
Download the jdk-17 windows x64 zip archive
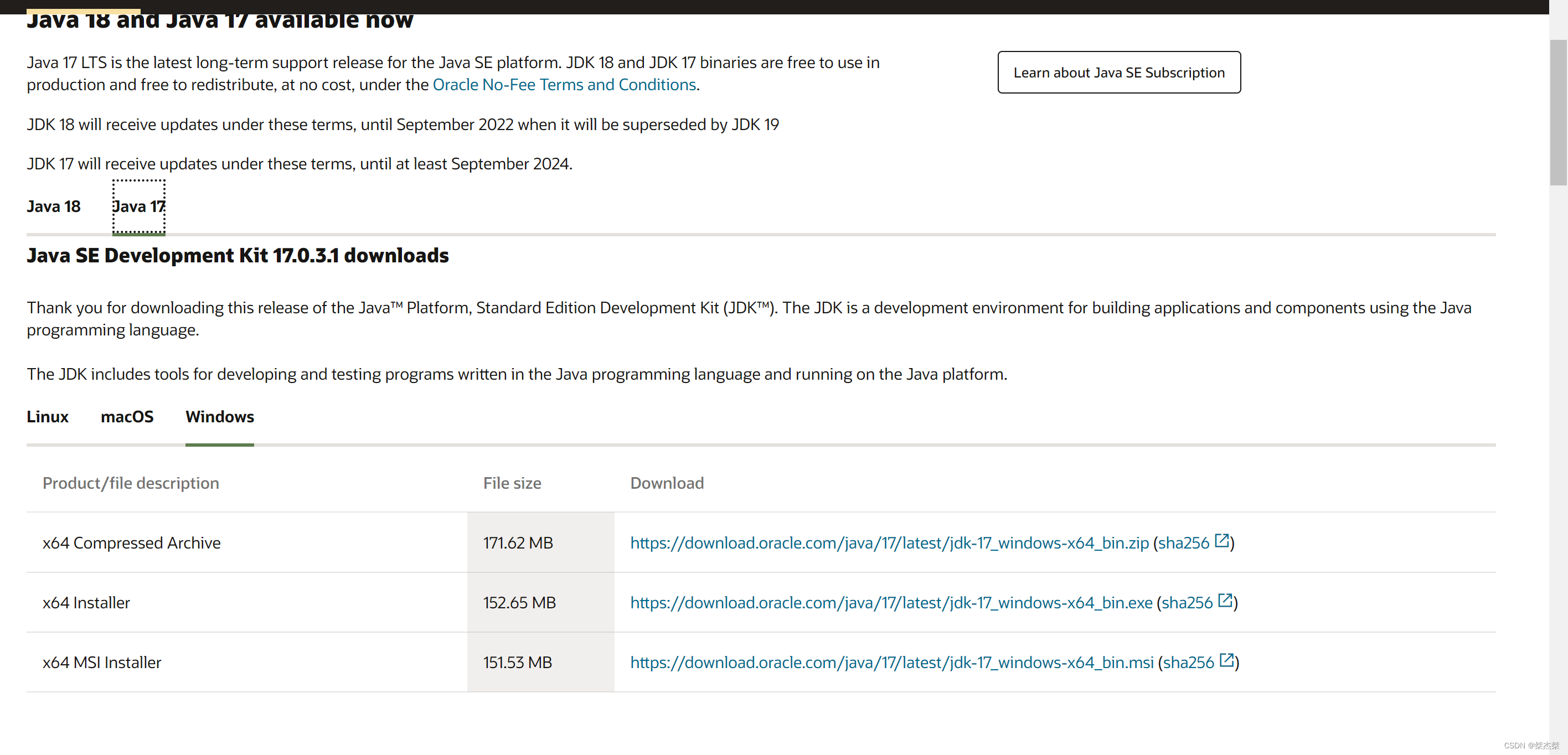pyautogui.click(x=889, y=542)
